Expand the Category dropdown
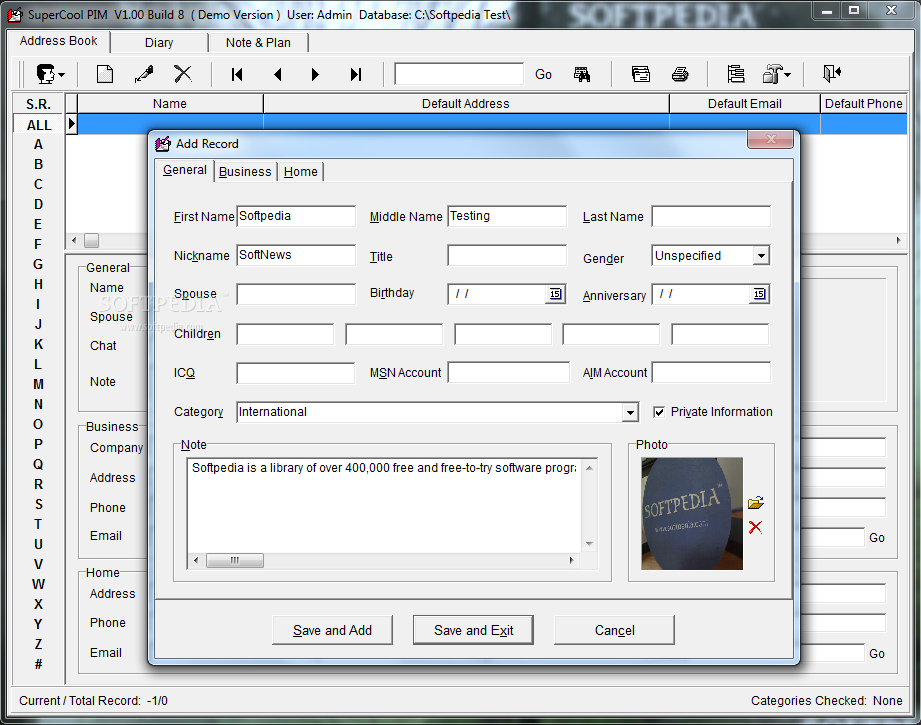The height and width of the screenshot is (725, 921). [630, 412]
